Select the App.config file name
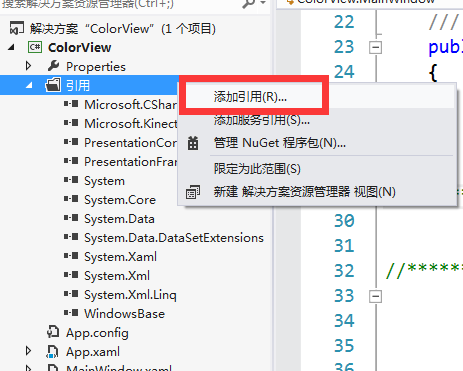 point(97,333)
